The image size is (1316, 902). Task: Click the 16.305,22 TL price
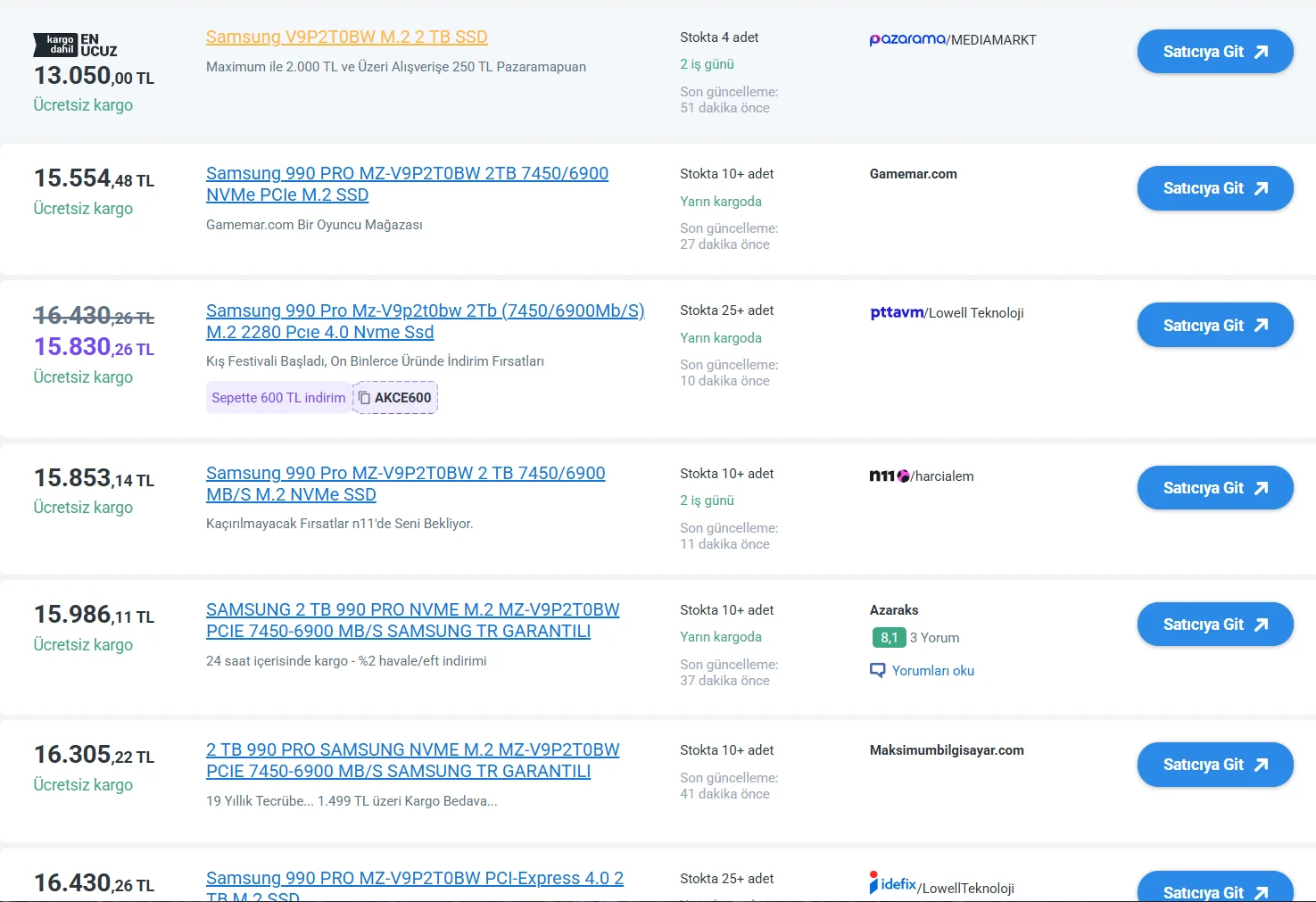pyautogui.click(x=94, y=755)
